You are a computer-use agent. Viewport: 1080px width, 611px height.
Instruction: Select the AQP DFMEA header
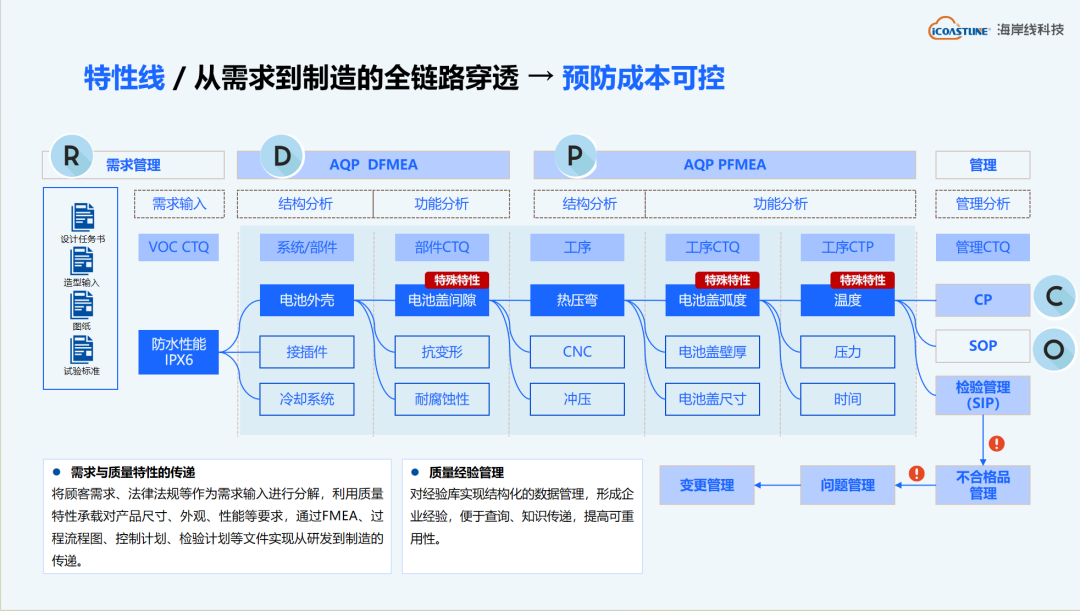[x=373, y=165]
